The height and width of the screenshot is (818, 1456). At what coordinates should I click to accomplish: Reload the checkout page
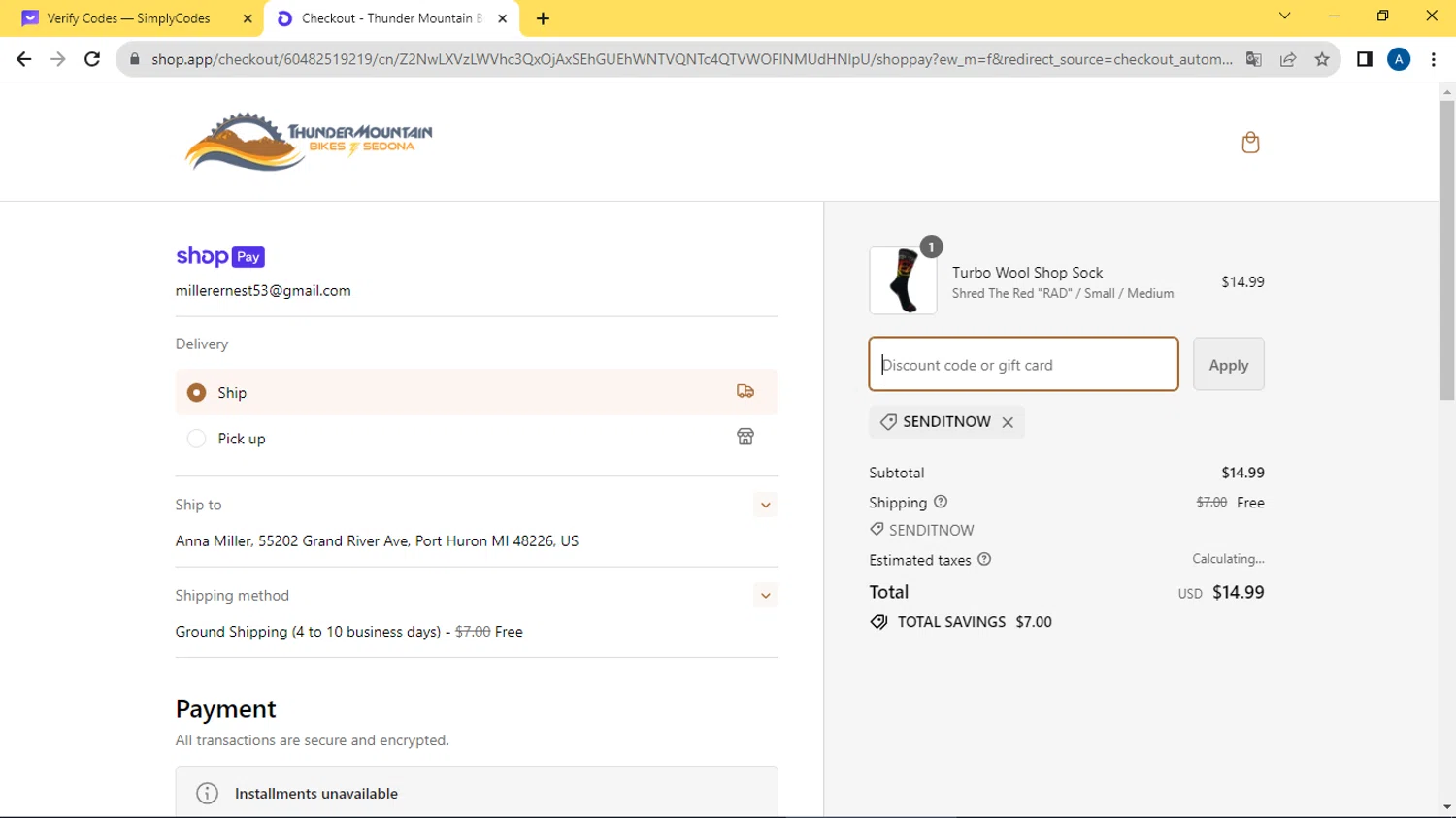(92, 59)
